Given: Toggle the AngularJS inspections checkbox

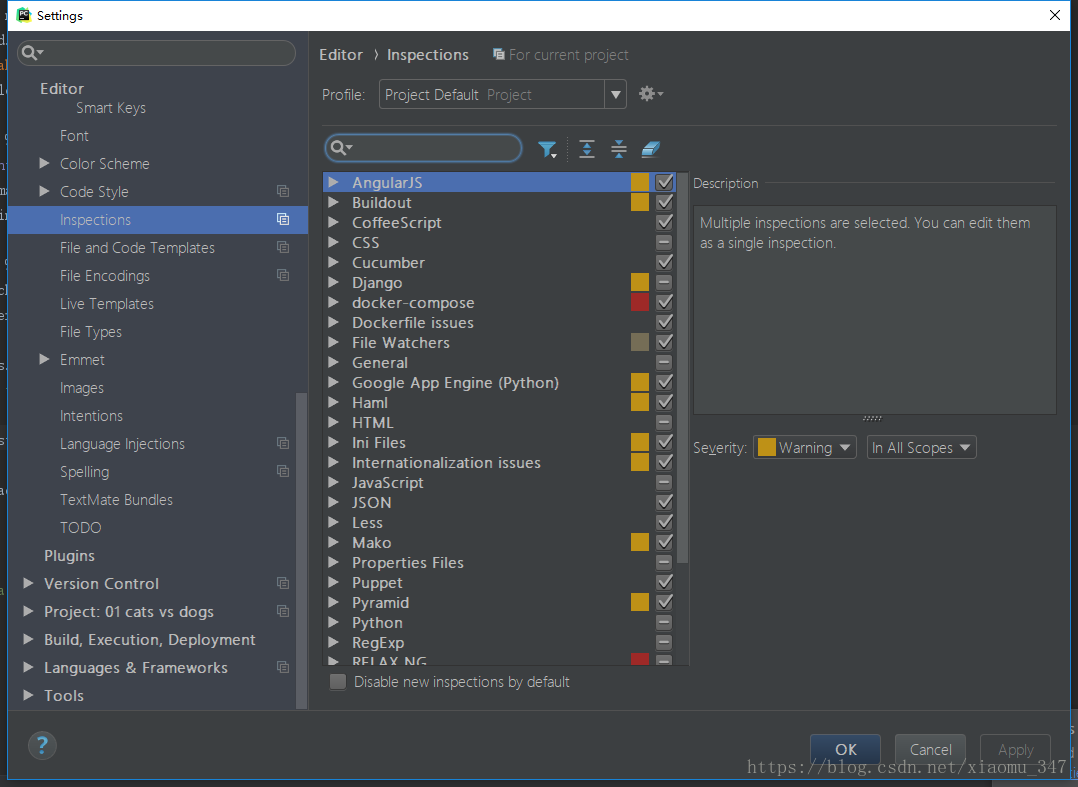Looking at the screenshot, I should pos(664,182).
